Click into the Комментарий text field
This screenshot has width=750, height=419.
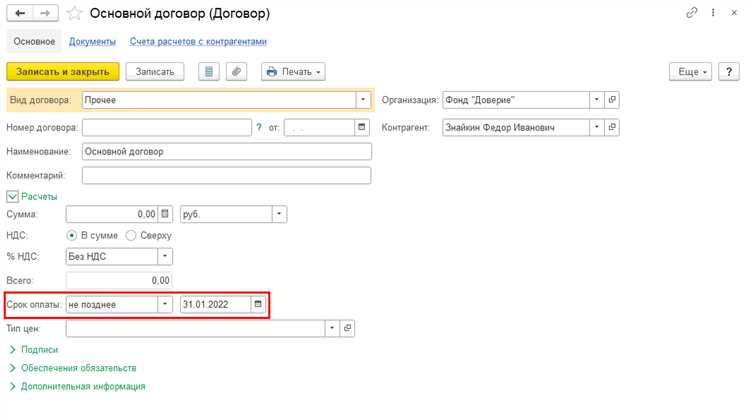pos(226,175)
